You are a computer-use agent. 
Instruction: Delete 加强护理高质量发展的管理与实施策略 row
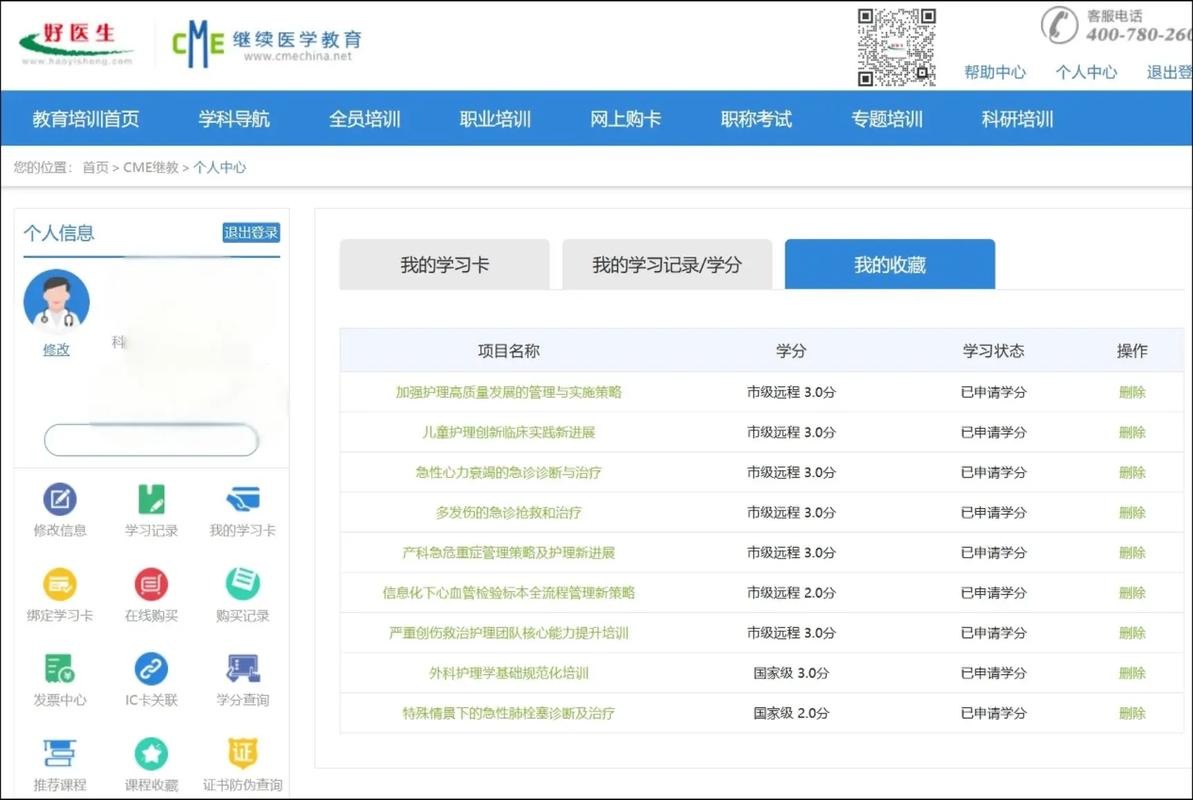1132,392
